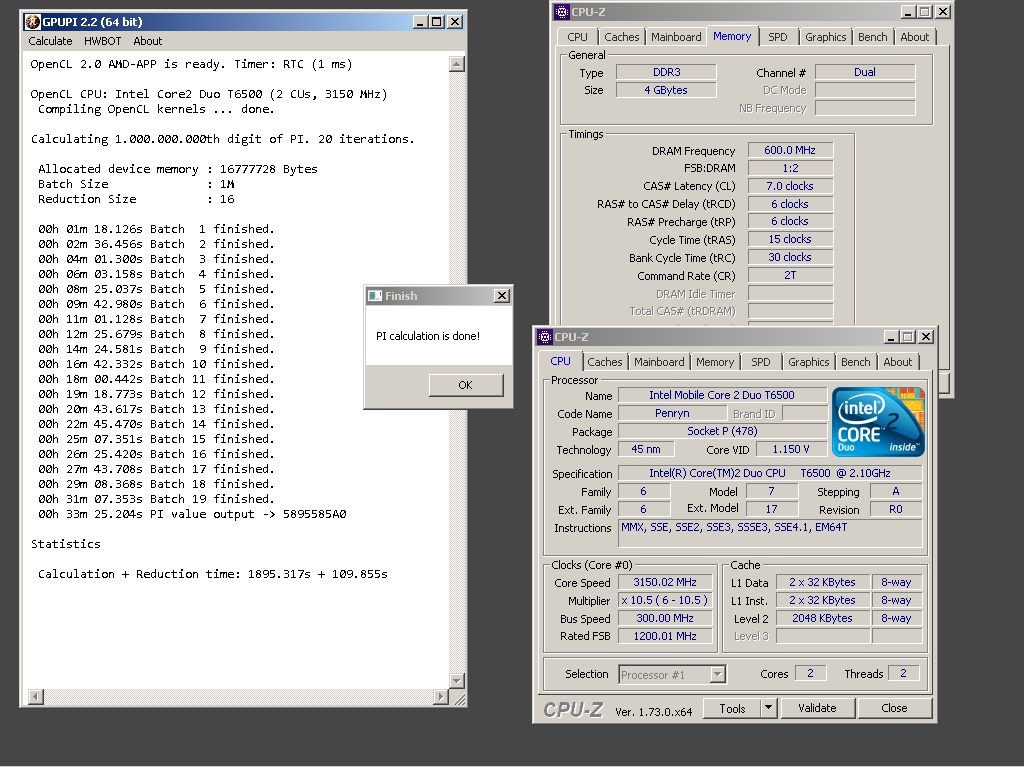Click the Bus Speed value 300.00 MHz

pos(665,618)
